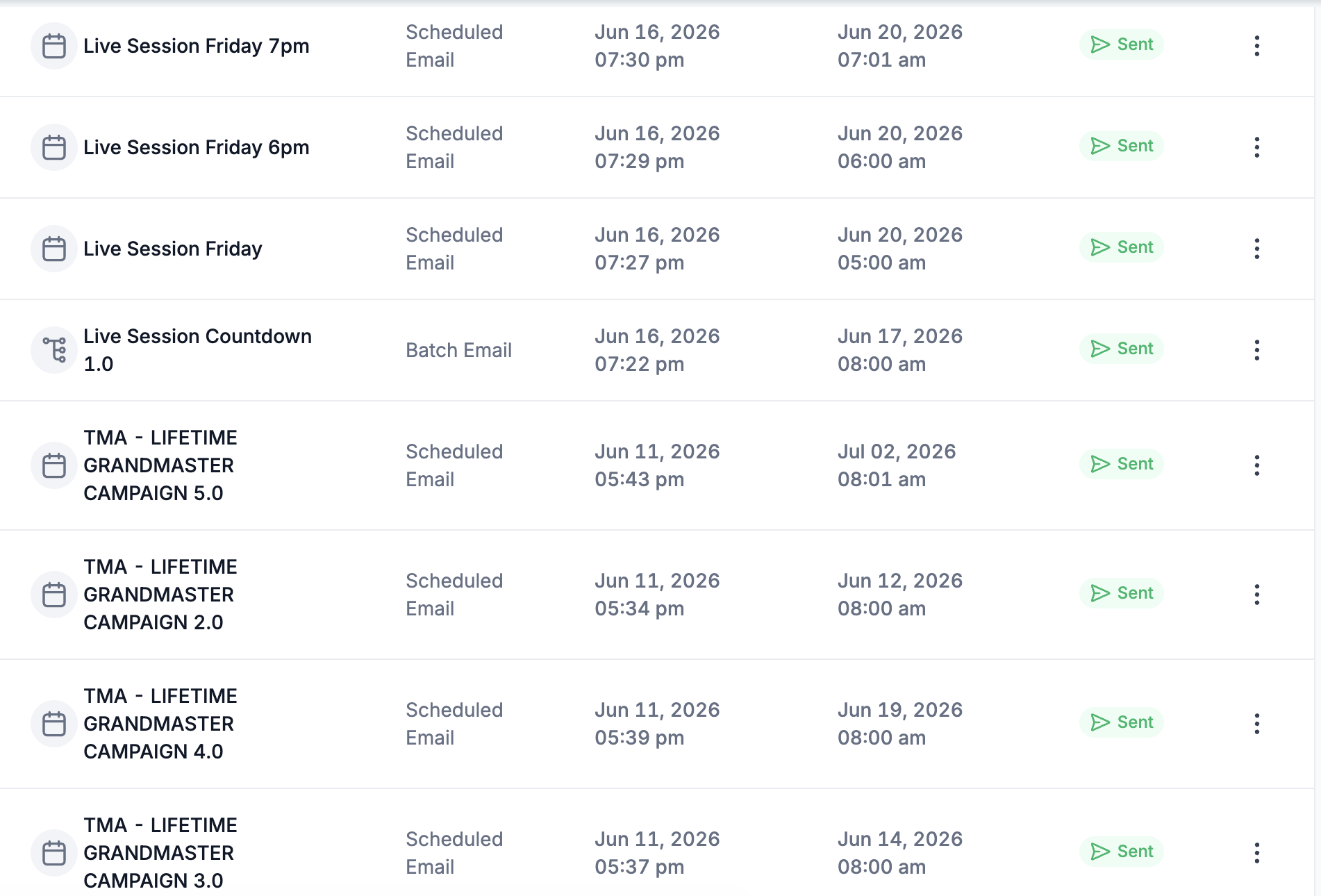
Task: Open the options menu for Live Session Countdown 1.0
Action: [x=1256, y=350]
